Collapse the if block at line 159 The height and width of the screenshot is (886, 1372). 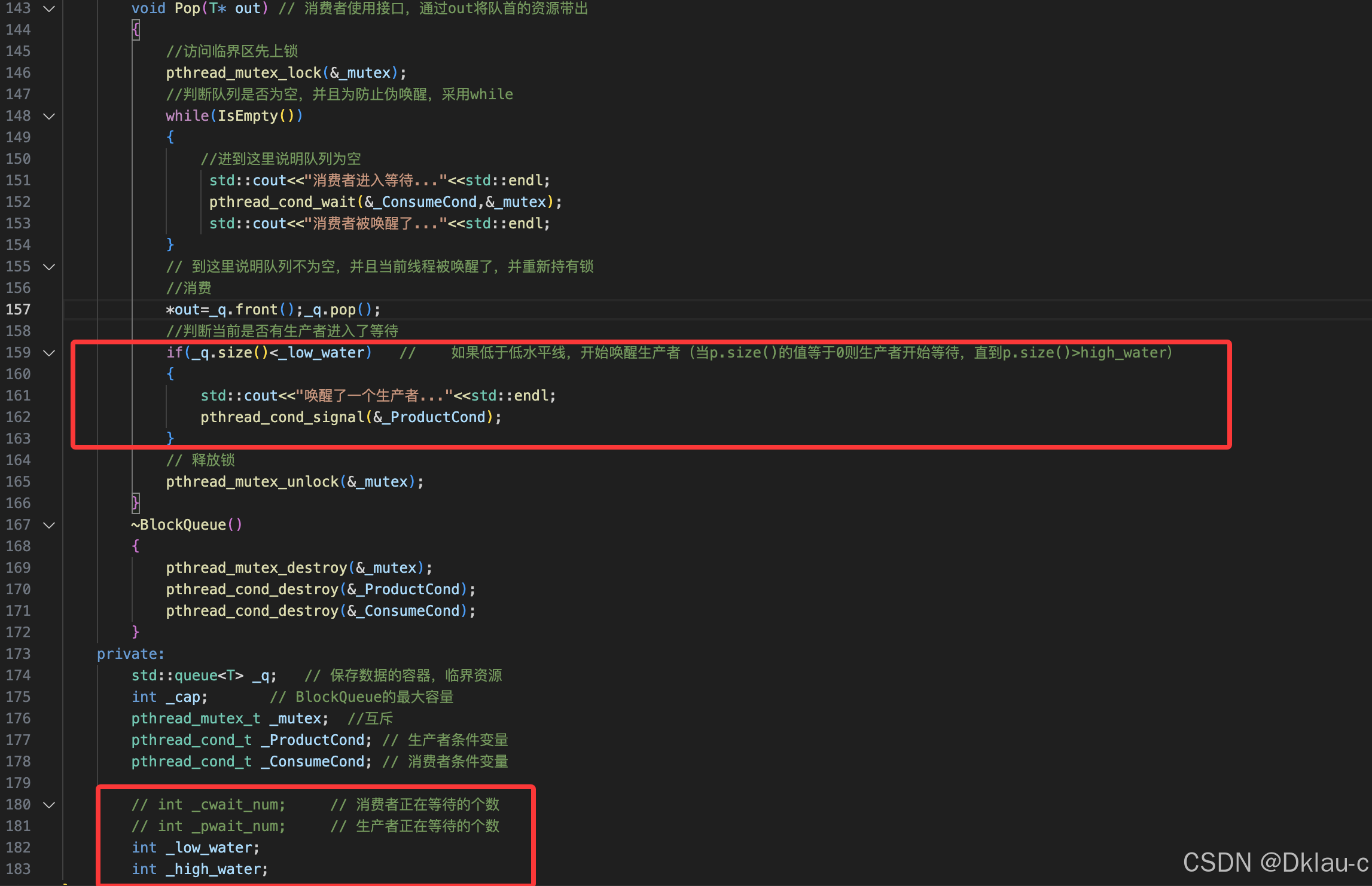pyautogui.click(x=49, y=353)
